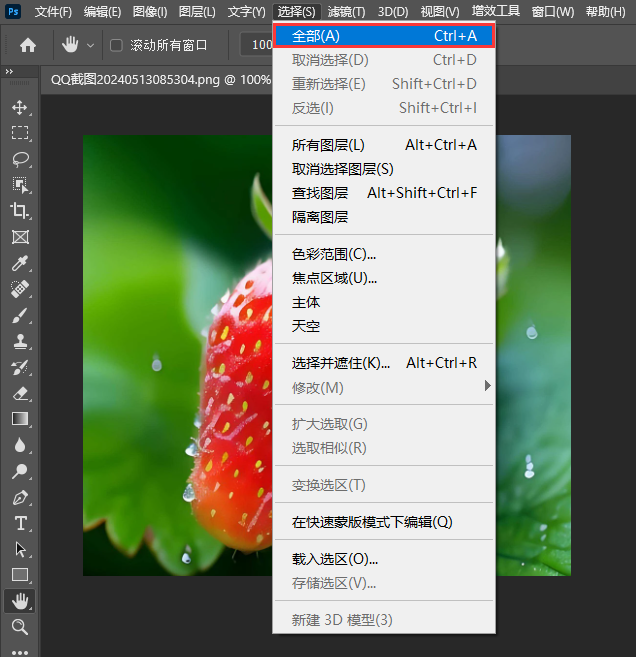The image size is (636, 657).
Task: Choose 主体 select subject
Action: (x=384, y=302)
